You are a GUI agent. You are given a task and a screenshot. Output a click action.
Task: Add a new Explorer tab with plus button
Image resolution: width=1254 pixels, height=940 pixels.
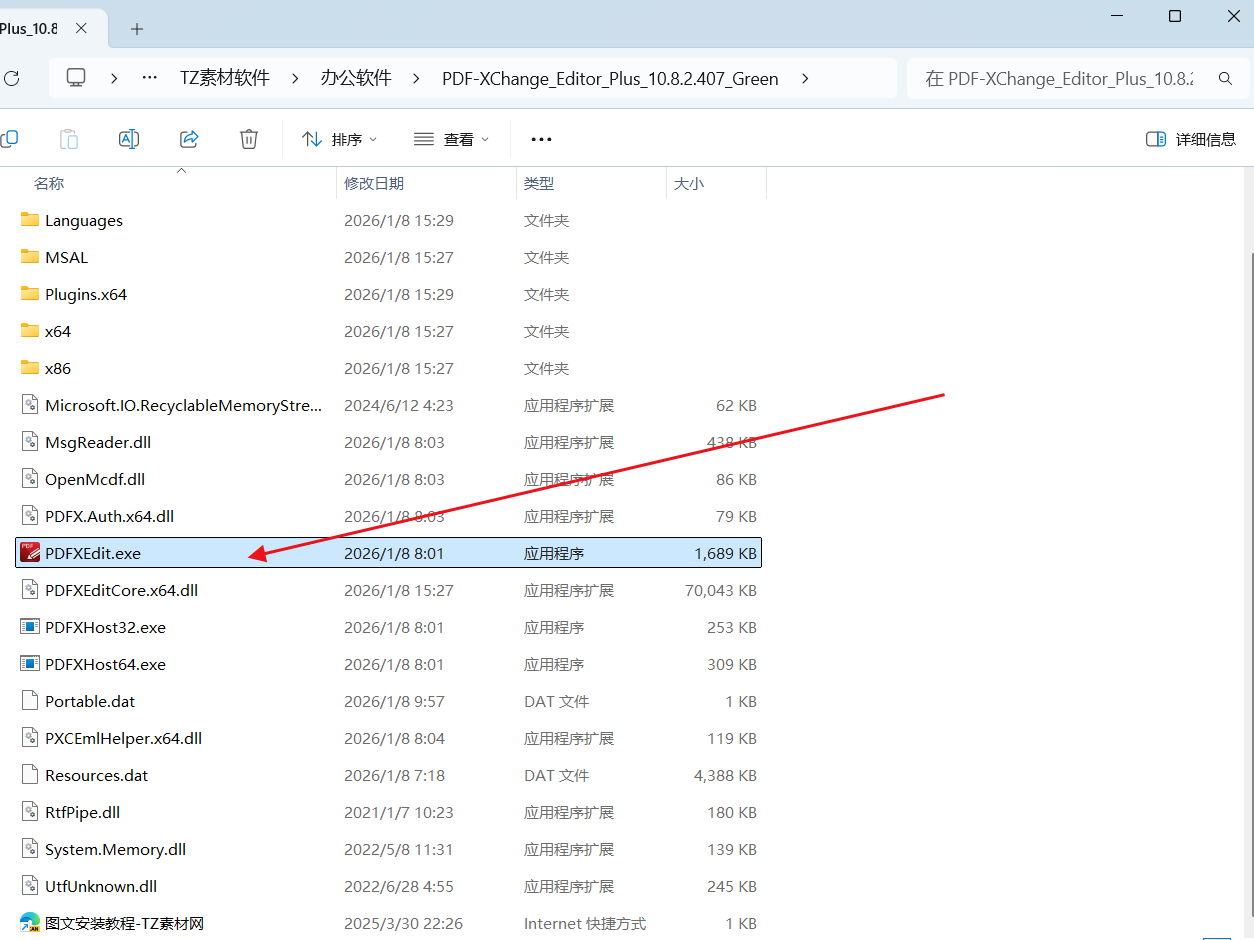point(137,28)
